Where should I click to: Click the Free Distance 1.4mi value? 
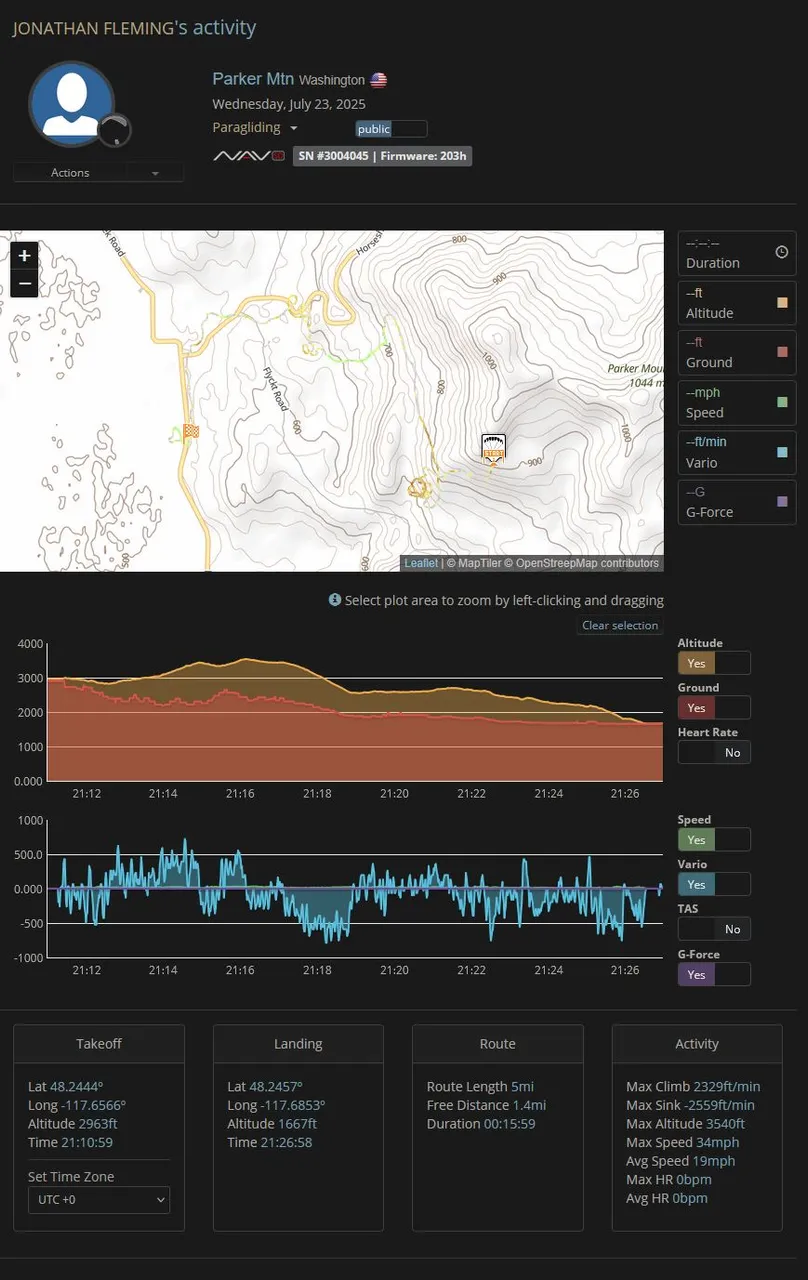528,1105
